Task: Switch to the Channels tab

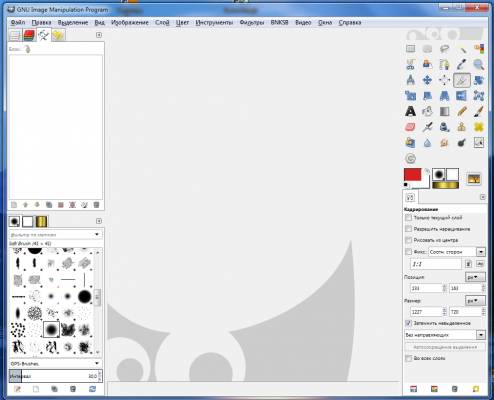Action: 29,35
